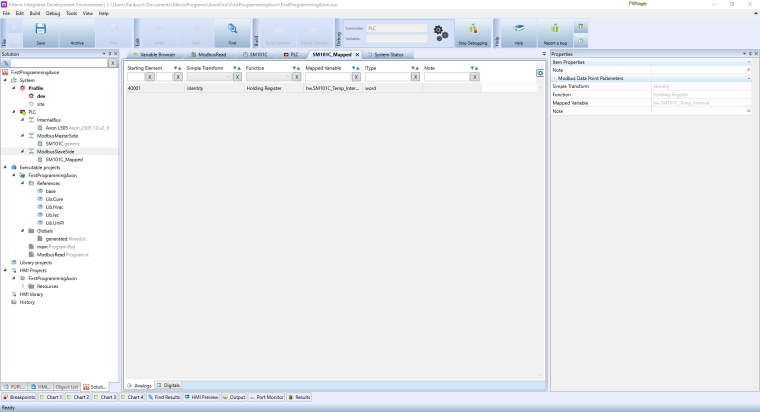Screen dimensions: 760x412
Task: Click the debug gears icon
Action: coord(441,33)
